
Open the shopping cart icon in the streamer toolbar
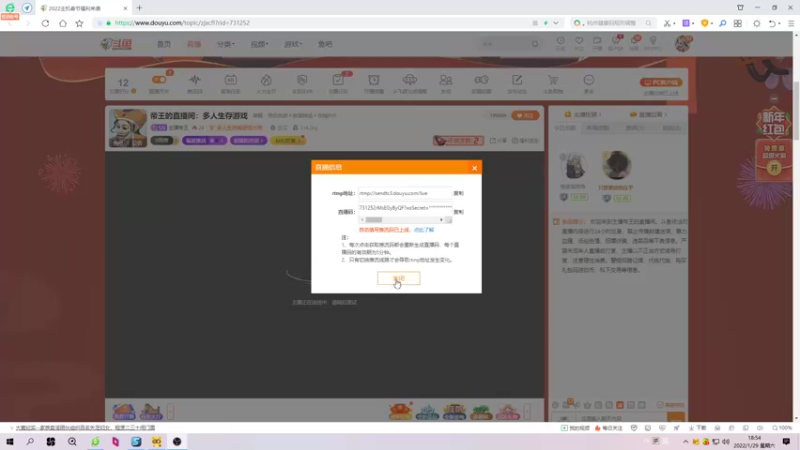click(x=553, y=80)
